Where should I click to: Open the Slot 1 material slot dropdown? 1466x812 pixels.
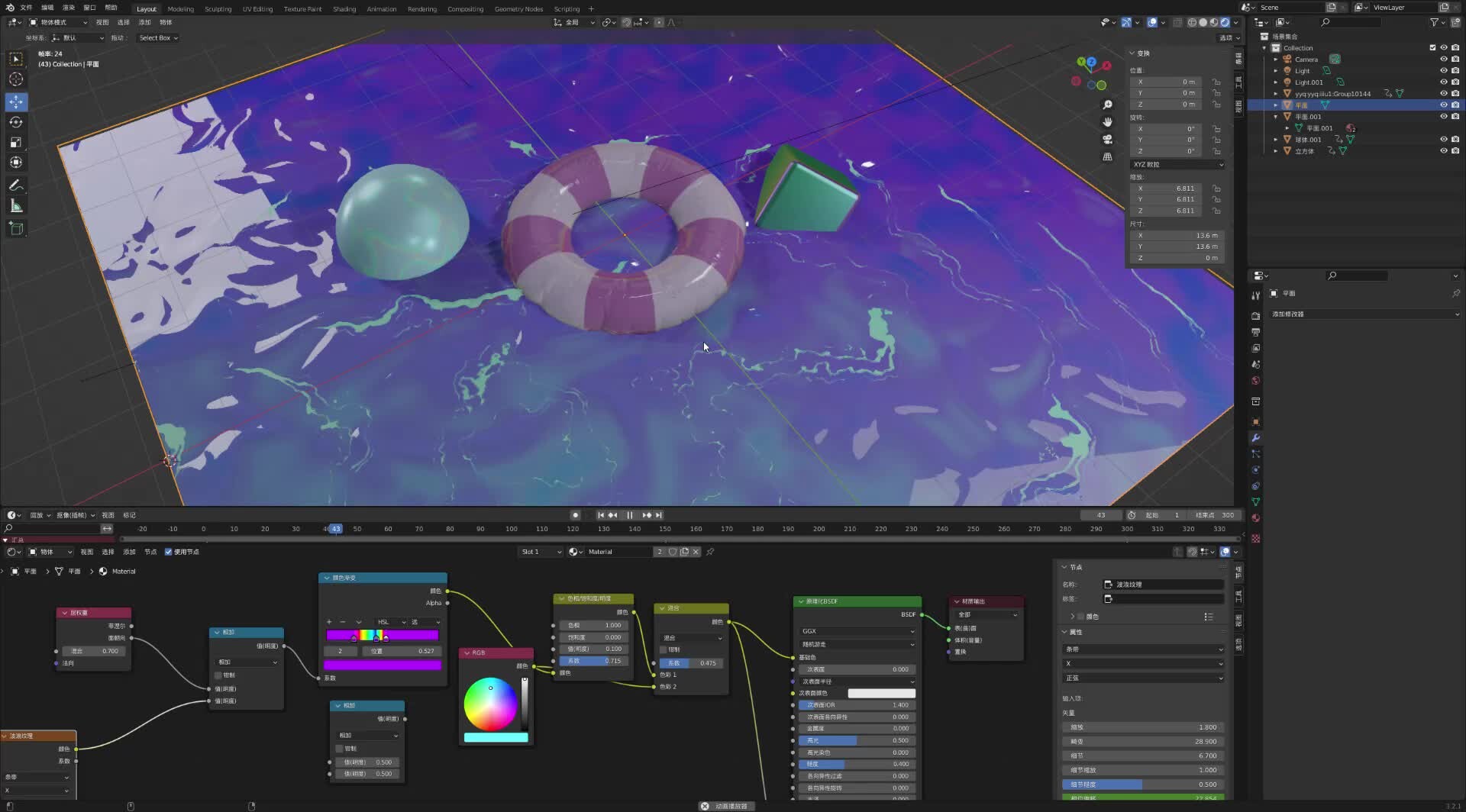(541, 552)
